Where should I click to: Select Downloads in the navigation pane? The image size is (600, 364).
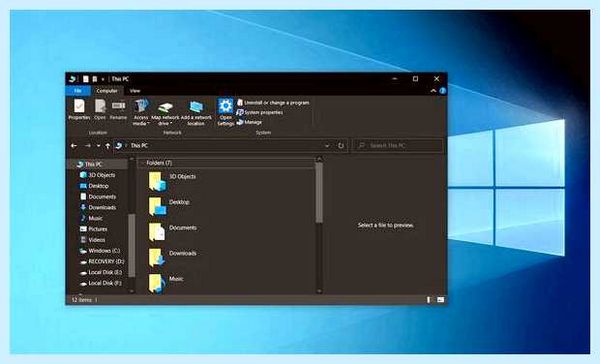click(x=98, y=207)
